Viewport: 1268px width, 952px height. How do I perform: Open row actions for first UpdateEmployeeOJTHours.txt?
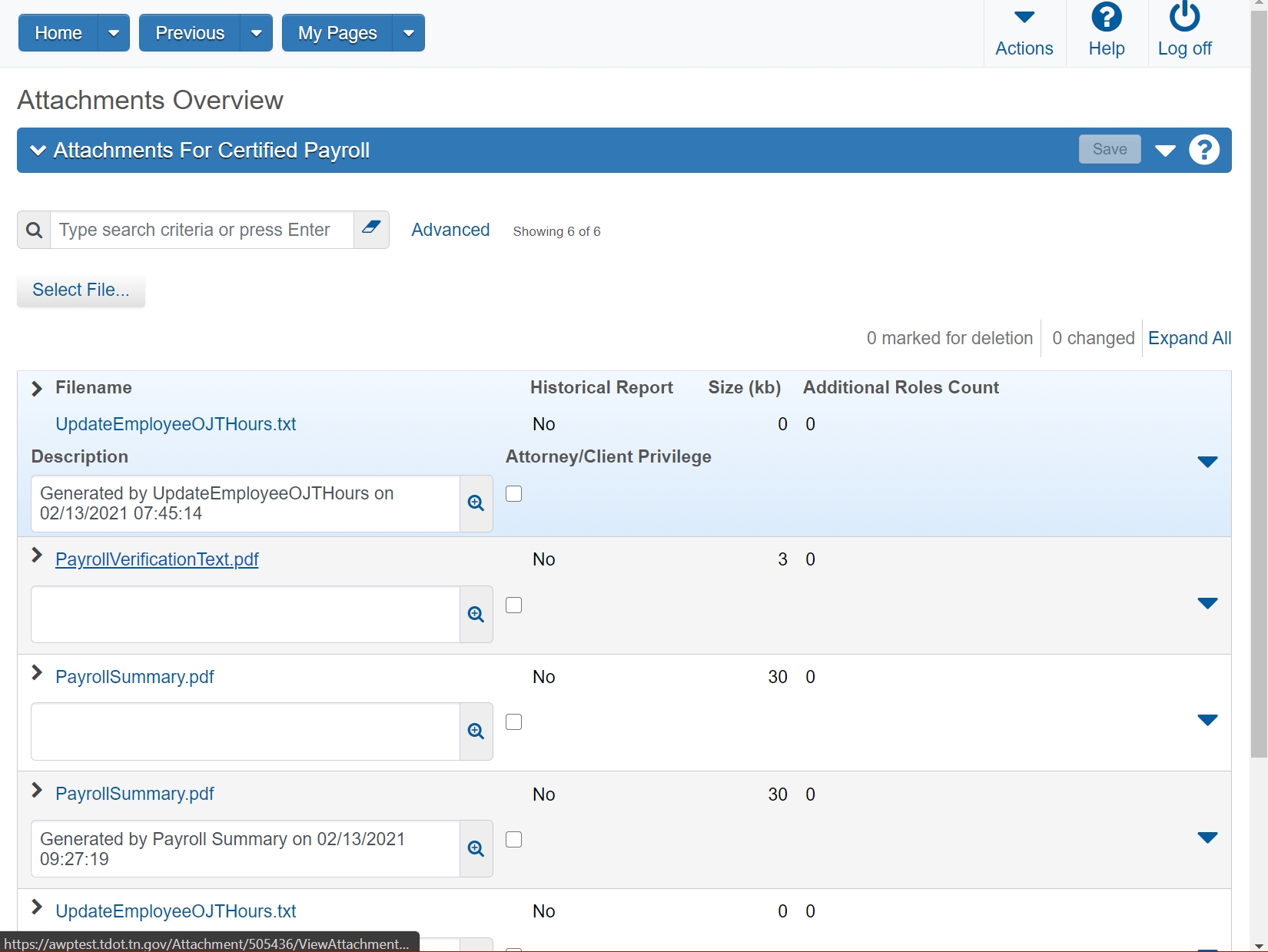click(x=1208, y=462)
